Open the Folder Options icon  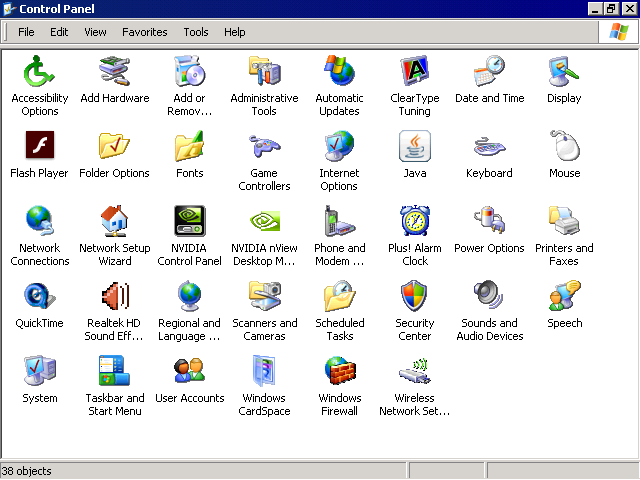click(114, 145)
